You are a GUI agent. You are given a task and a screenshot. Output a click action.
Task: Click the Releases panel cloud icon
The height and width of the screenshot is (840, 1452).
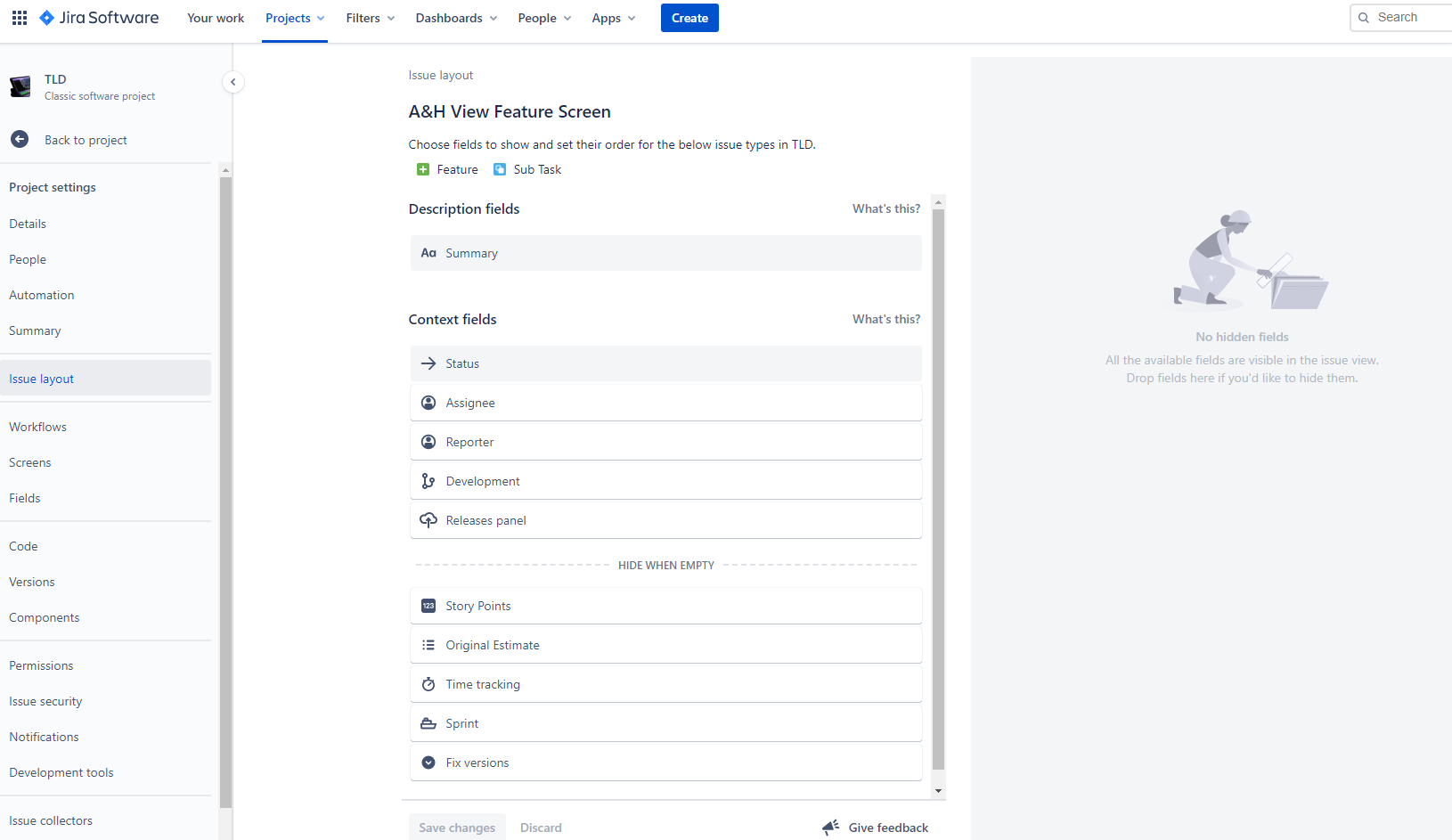pos(428,520)
